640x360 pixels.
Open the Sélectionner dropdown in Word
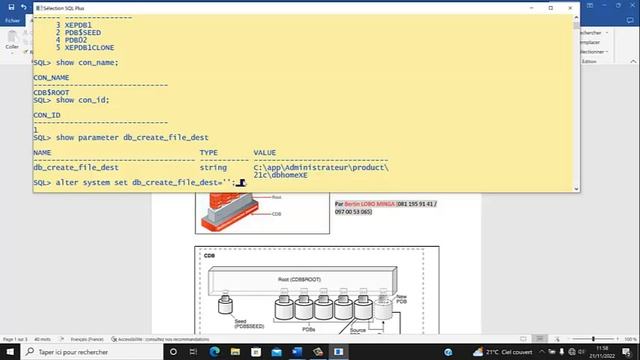594,52
